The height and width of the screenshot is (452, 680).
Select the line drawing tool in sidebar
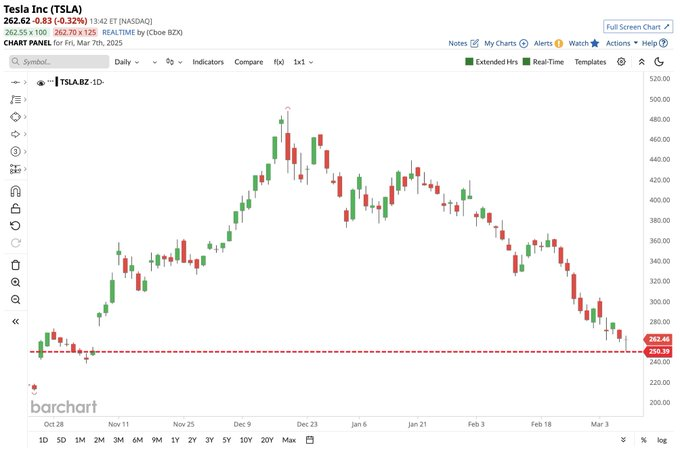pos(16,82)
